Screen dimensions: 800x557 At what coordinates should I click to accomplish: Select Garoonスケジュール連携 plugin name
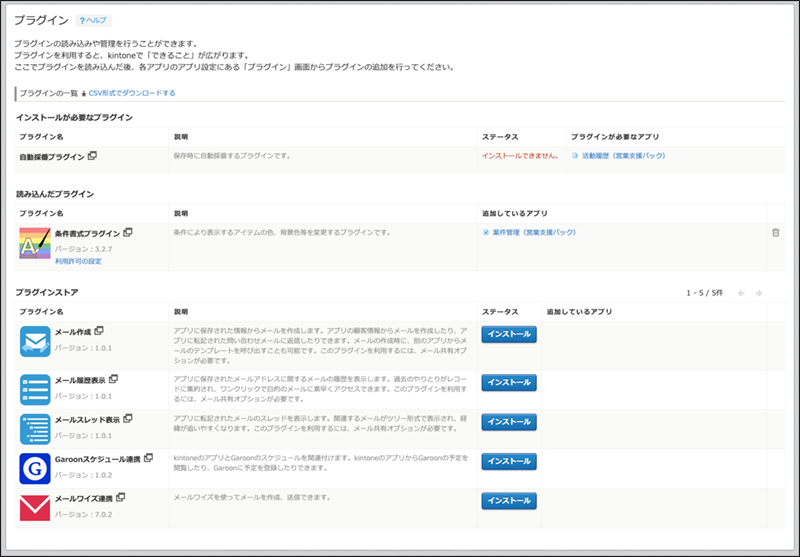97,459
